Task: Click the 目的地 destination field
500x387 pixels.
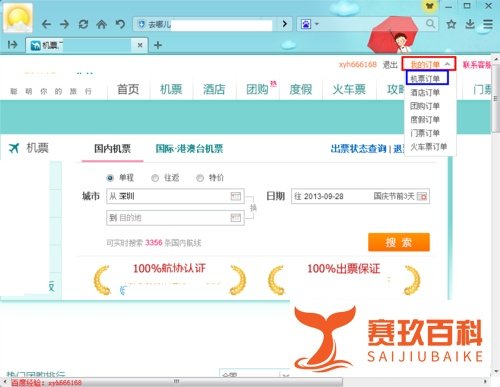Action: tap(175, 218)
